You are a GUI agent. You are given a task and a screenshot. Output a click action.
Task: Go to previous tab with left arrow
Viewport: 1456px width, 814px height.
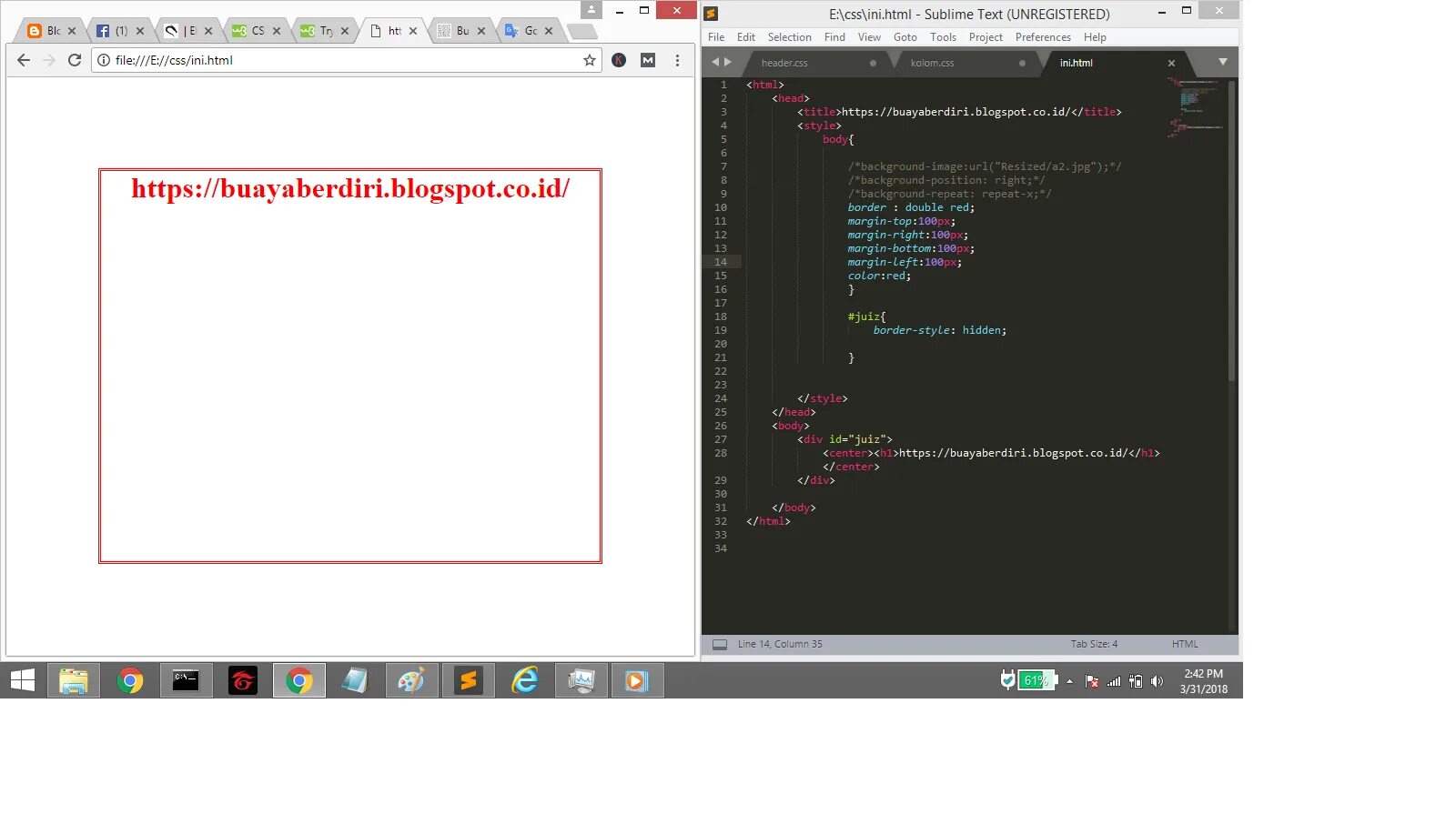click(715, 62)
